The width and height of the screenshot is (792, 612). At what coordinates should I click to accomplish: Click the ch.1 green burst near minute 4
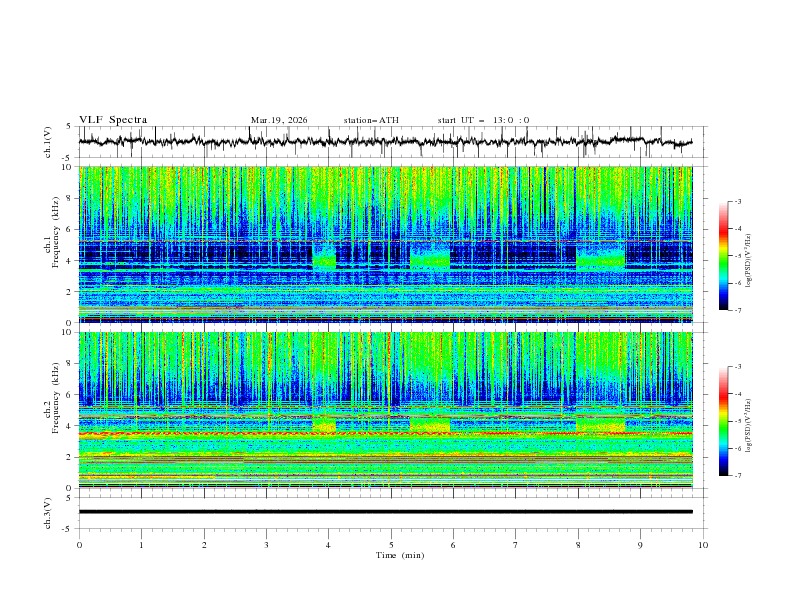point(324,256)
